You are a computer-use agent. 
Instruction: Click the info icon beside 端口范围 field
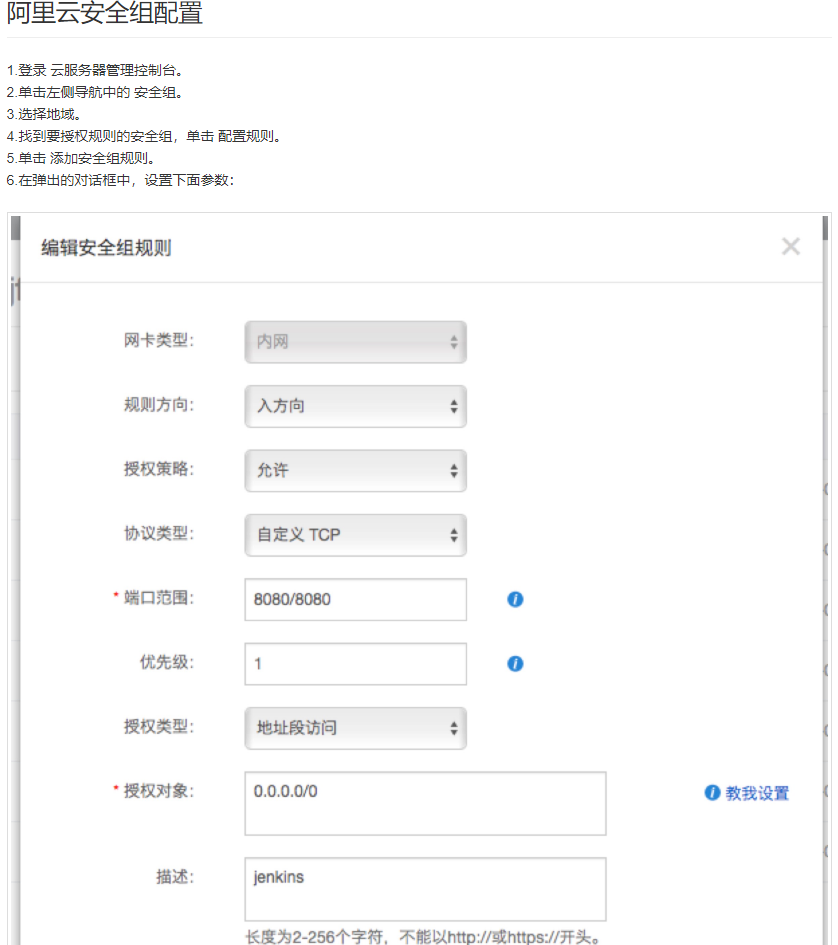tap(514, 599)
